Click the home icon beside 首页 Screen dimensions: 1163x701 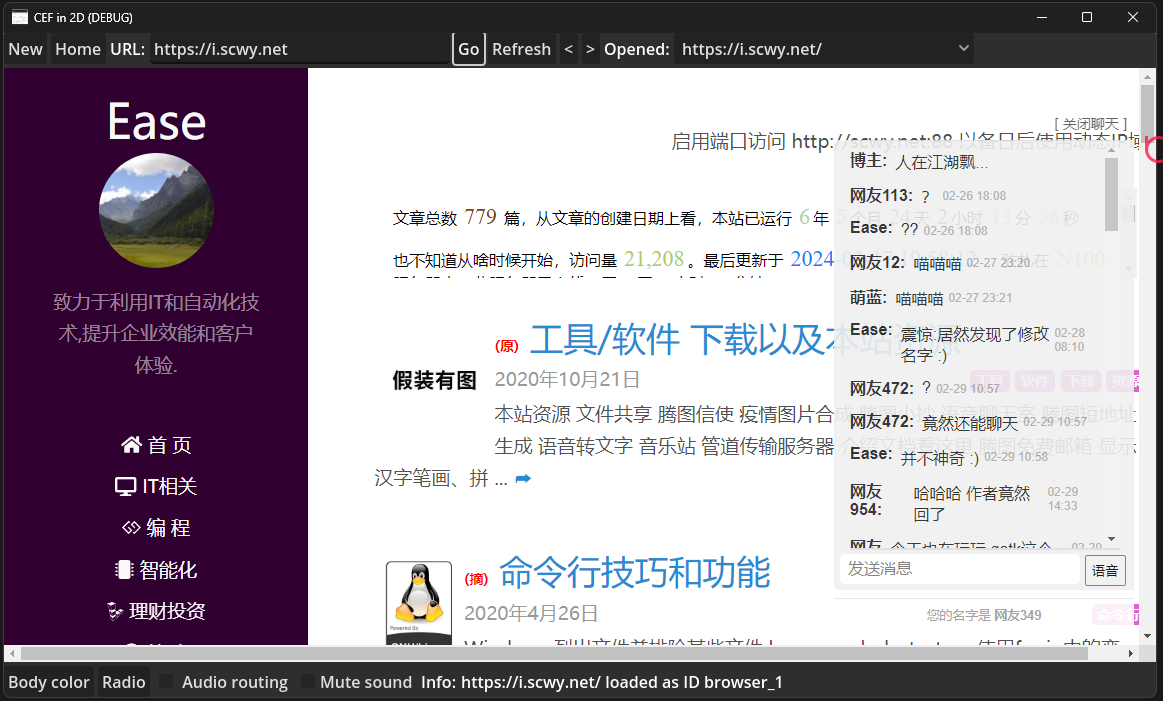tap(131, 445)
